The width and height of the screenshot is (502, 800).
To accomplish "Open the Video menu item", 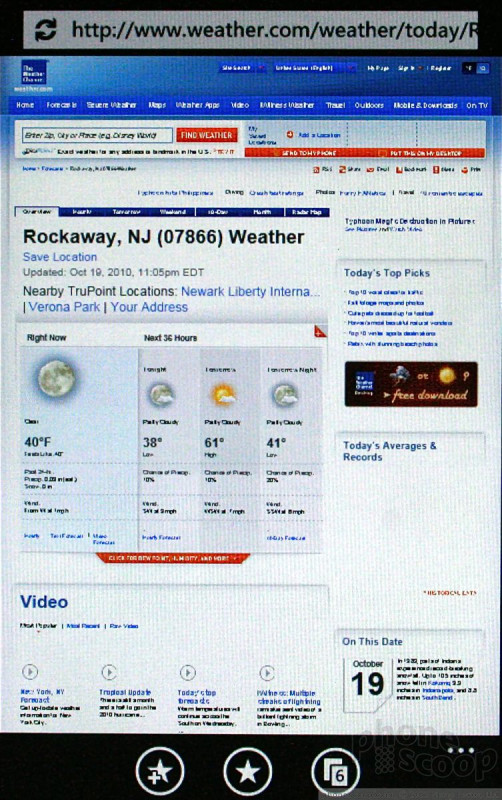I will coord(240,105).
